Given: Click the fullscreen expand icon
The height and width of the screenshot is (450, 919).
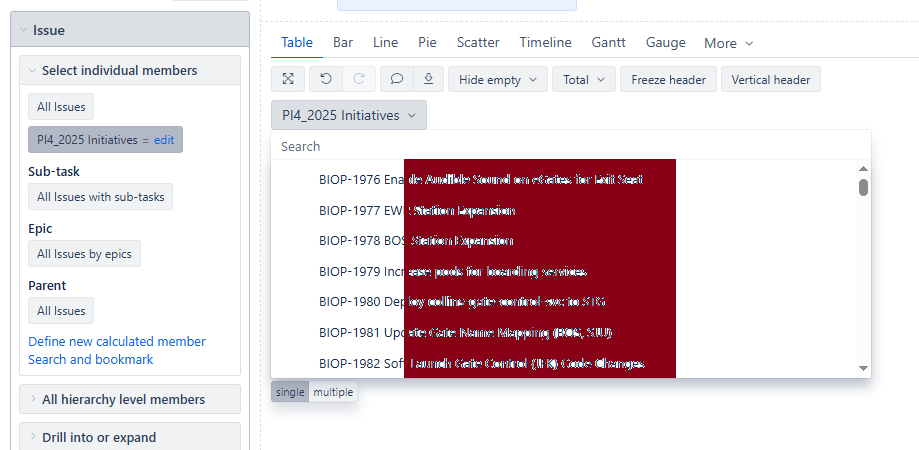Looking at the screenshot, I should [287, 79].
